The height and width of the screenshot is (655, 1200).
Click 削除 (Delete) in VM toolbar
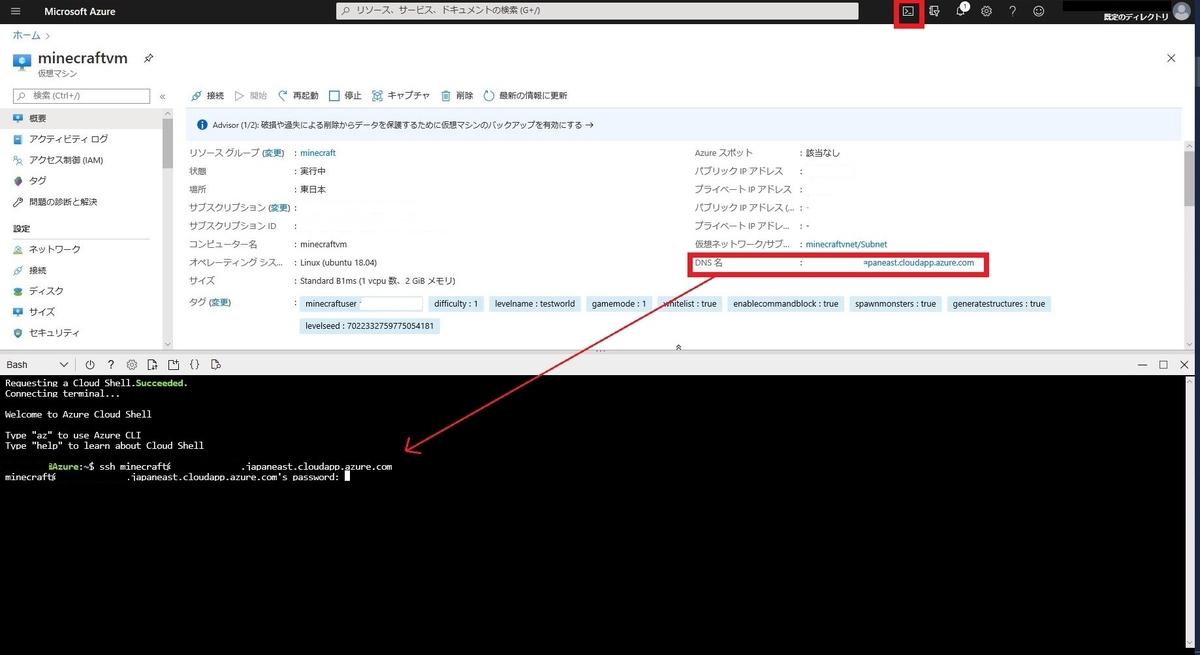(457, 96)
